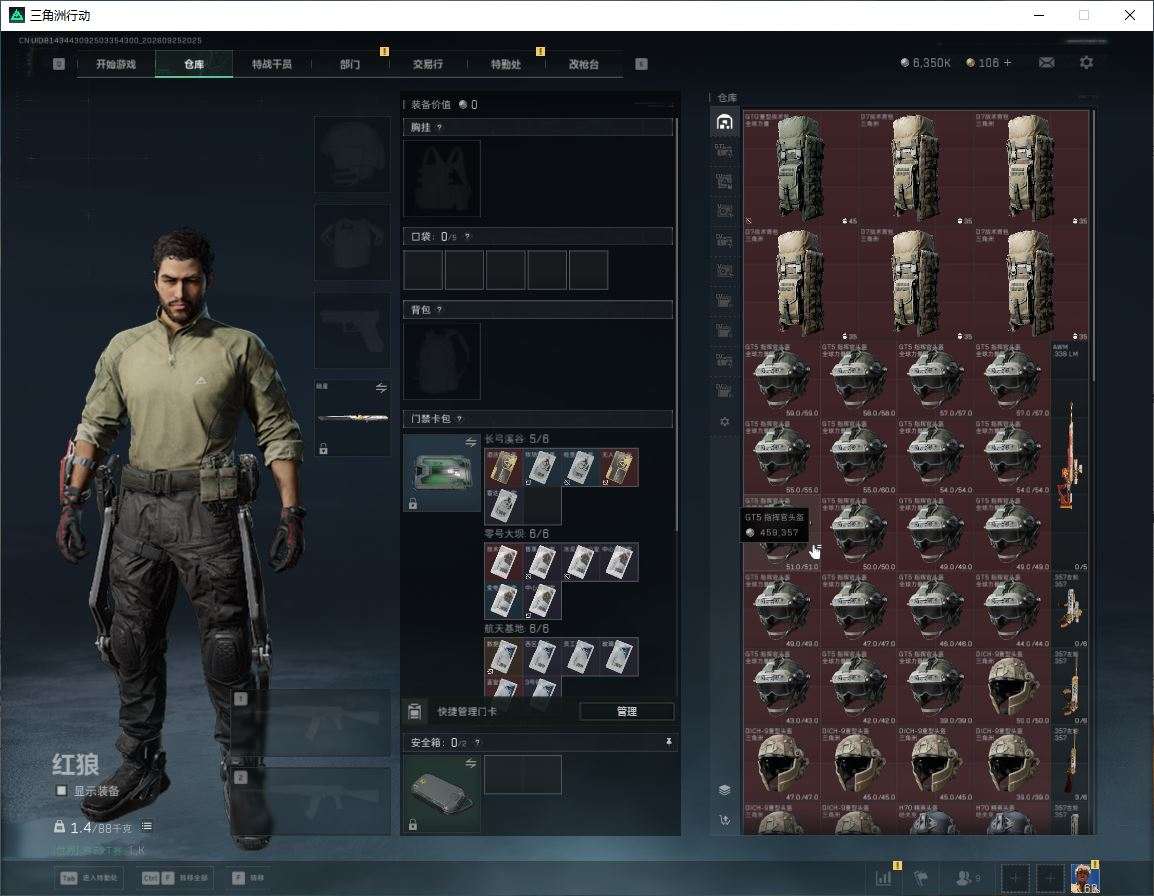
Task: Click the F shortcut hint at bottom
Action: [248, 878]
